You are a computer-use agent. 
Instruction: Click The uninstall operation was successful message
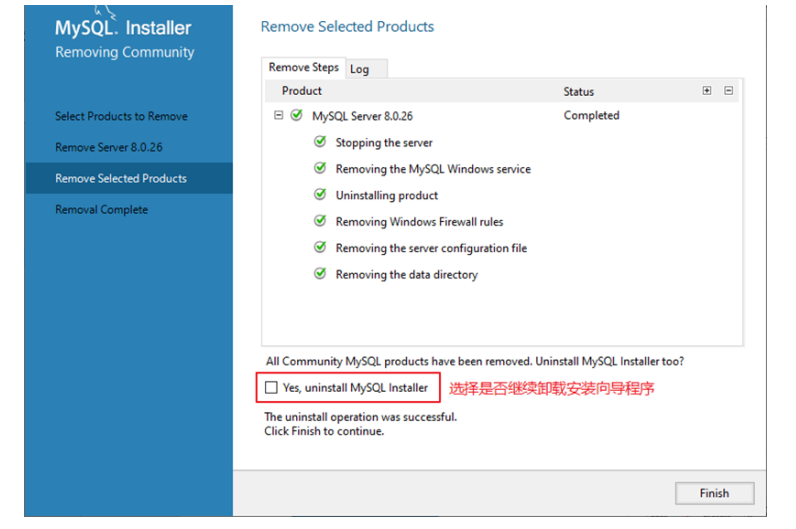pos(360,417)
